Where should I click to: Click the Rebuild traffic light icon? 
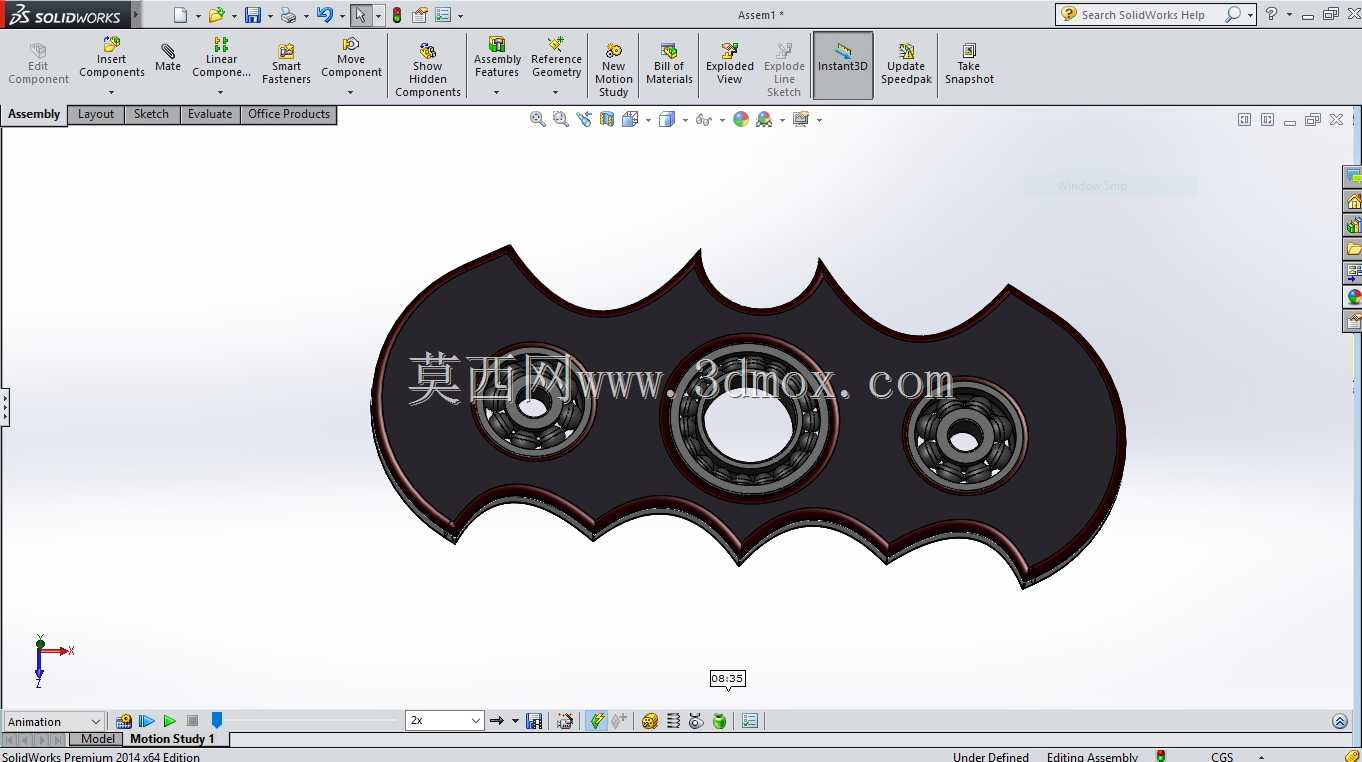coord(397,15)
